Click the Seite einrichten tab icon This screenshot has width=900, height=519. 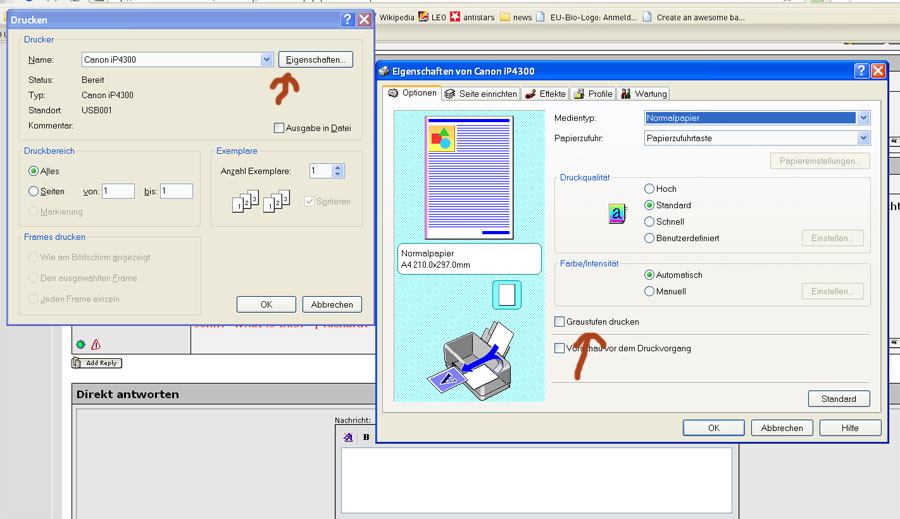point(450,94)
